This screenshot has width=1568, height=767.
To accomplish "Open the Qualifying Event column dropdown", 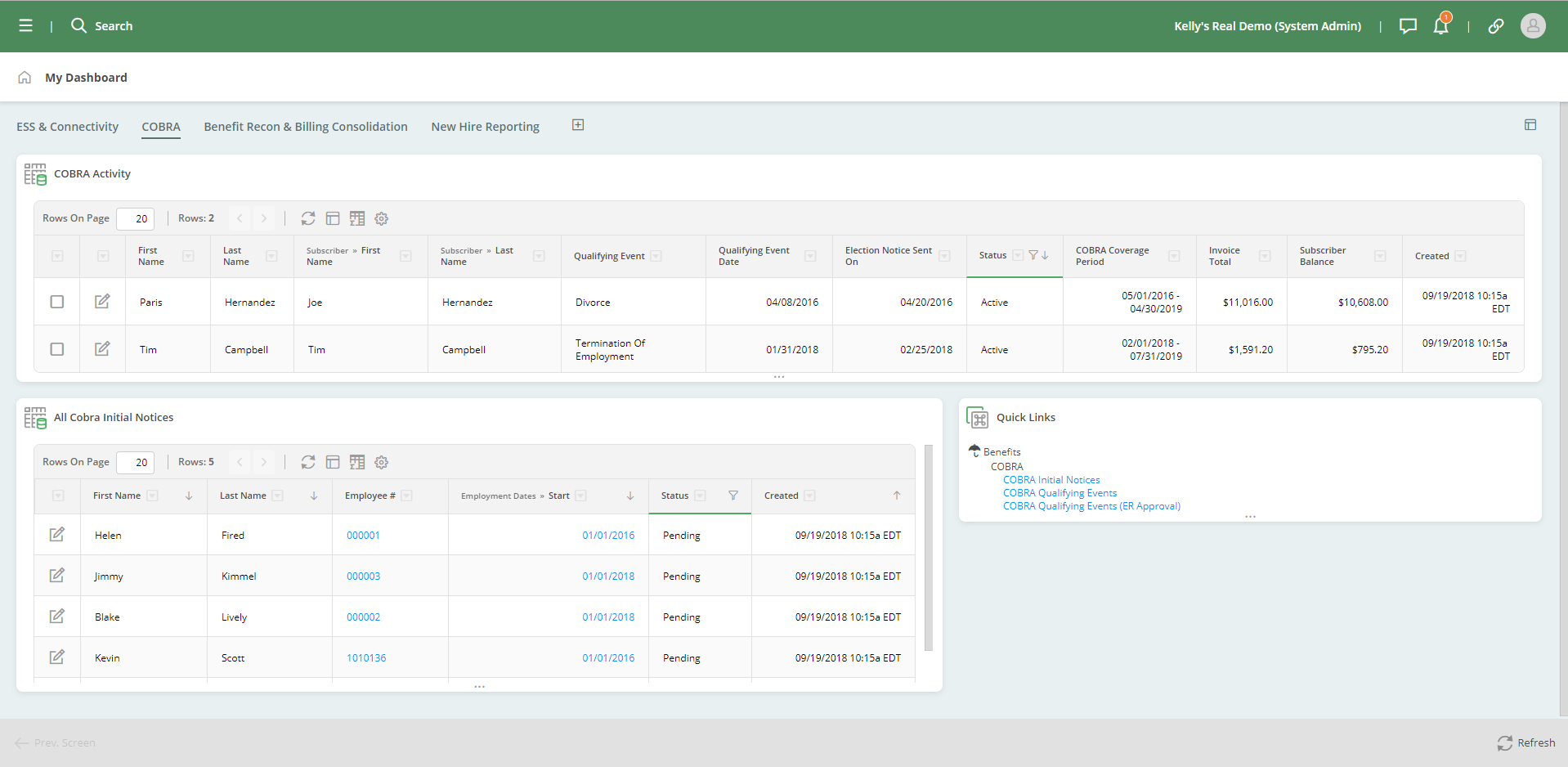I will (x=656, y=256).
